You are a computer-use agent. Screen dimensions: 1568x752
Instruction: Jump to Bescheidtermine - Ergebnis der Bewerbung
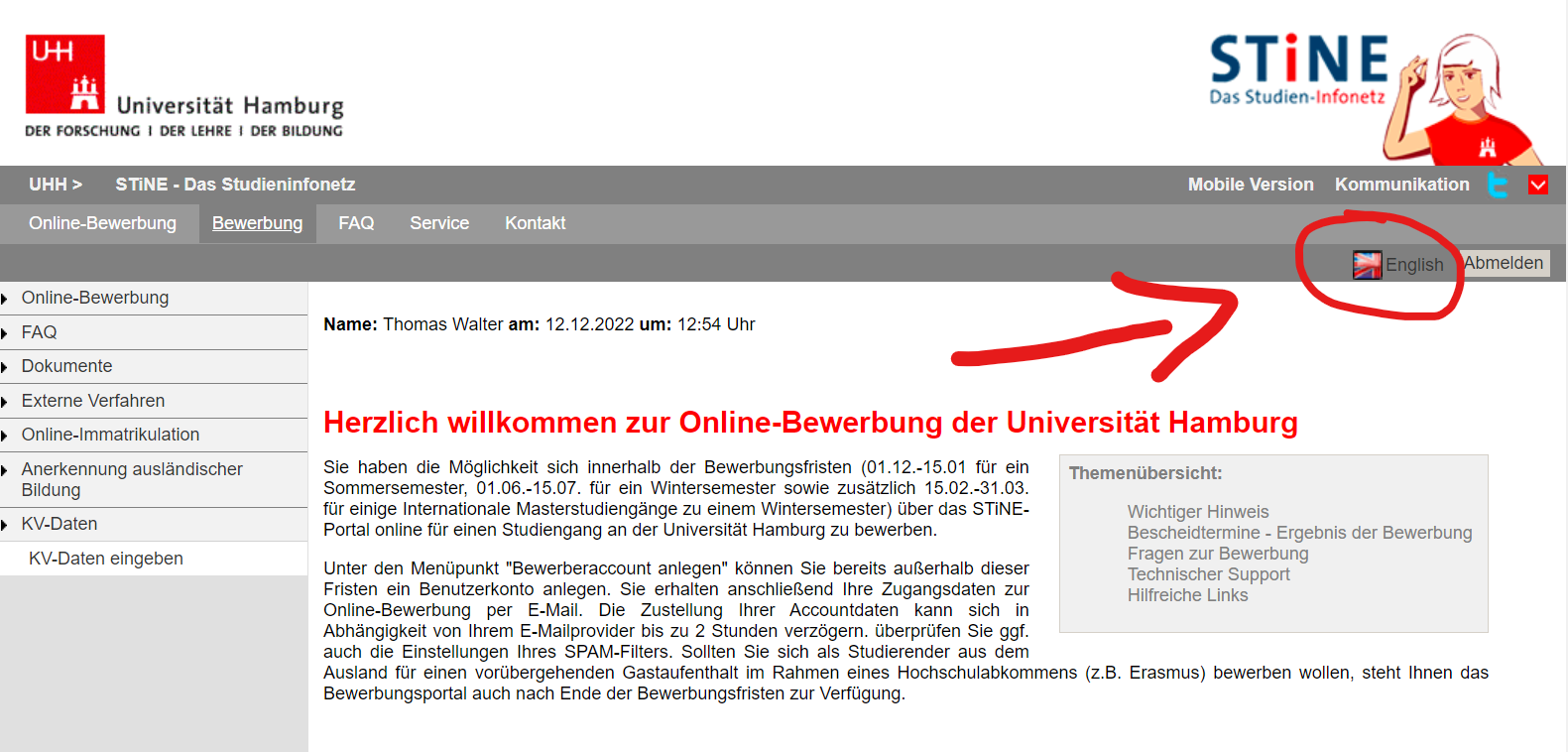pos(1299,533)
